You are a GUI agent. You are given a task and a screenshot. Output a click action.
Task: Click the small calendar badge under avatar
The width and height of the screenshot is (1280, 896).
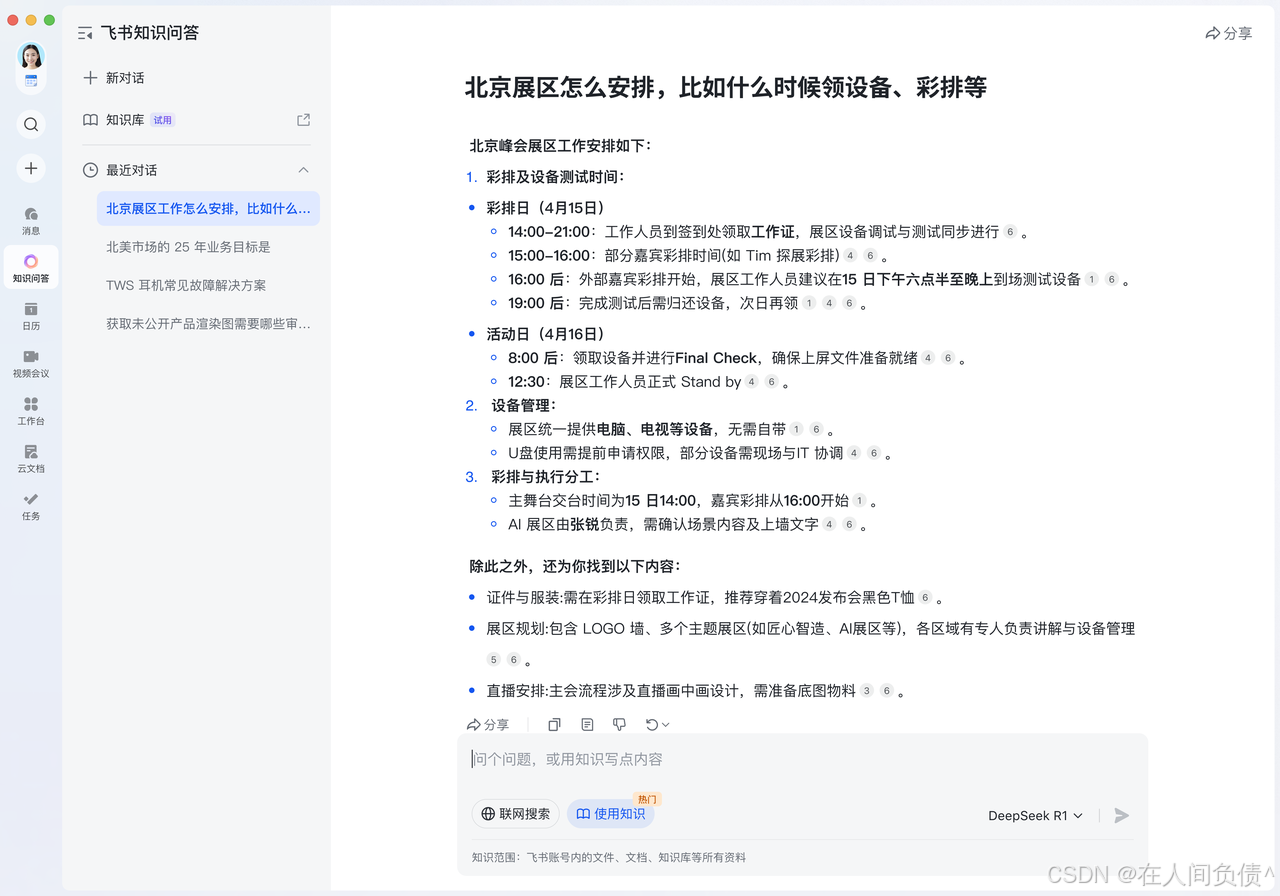(31, 80)
